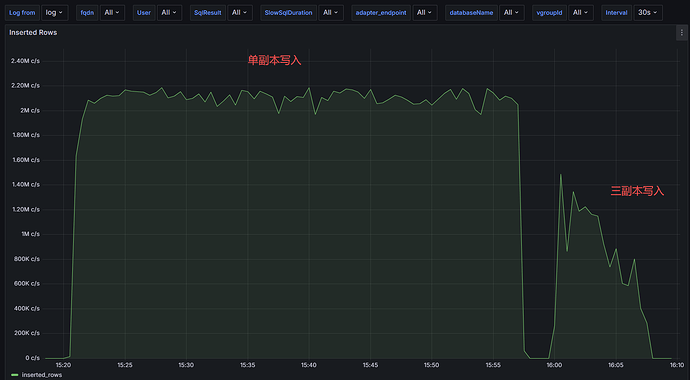Image resolution: width=690 pixels, height=380 pixels.
Task: Click the 2.40M c/s axis label
Action: pyautogui.click(x=26, y=61)
